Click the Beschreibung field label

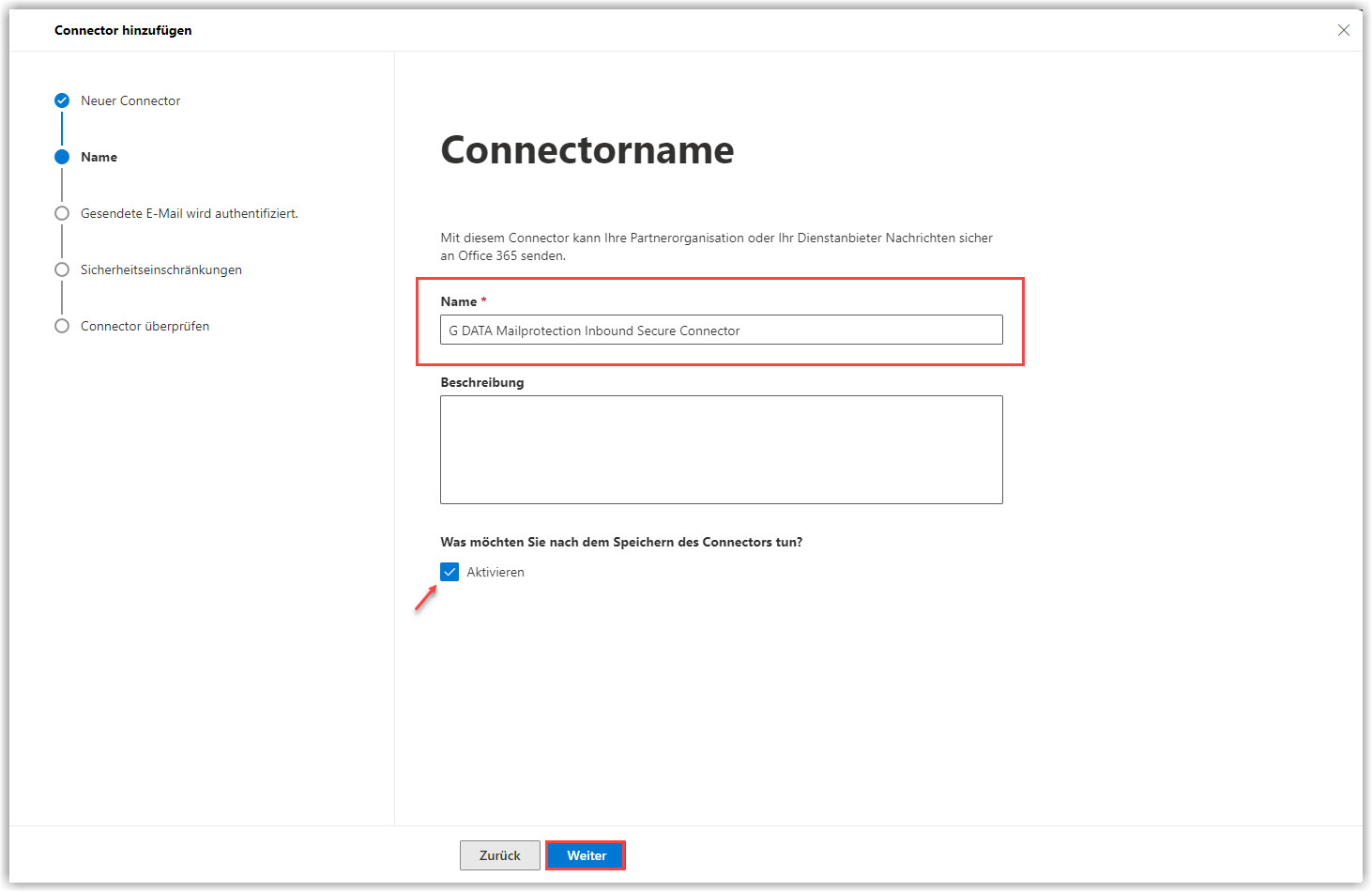coord(482,382)
